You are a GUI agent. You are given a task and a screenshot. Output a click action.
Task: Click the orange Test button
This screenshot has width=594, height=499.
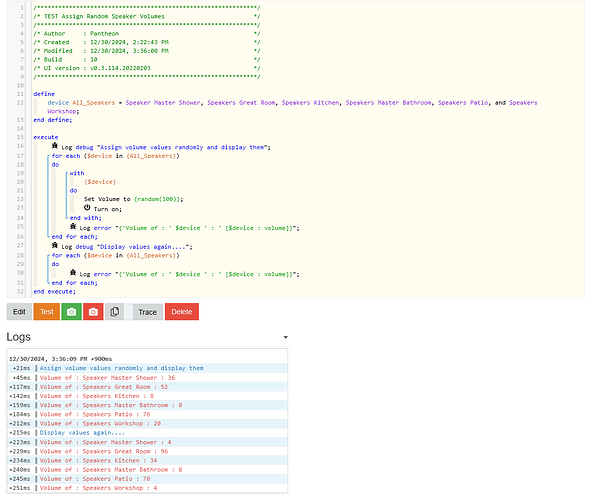click(x=47, y=312)
